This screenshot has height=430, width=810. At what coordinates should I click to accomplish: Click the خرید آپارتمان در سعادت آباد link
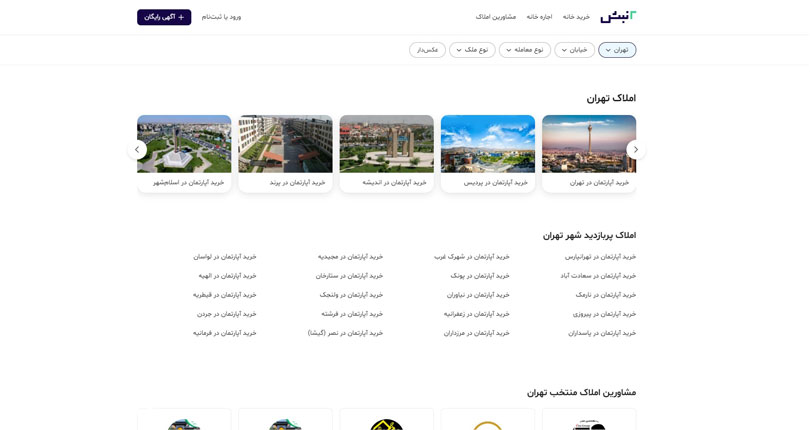click(598, 275)
